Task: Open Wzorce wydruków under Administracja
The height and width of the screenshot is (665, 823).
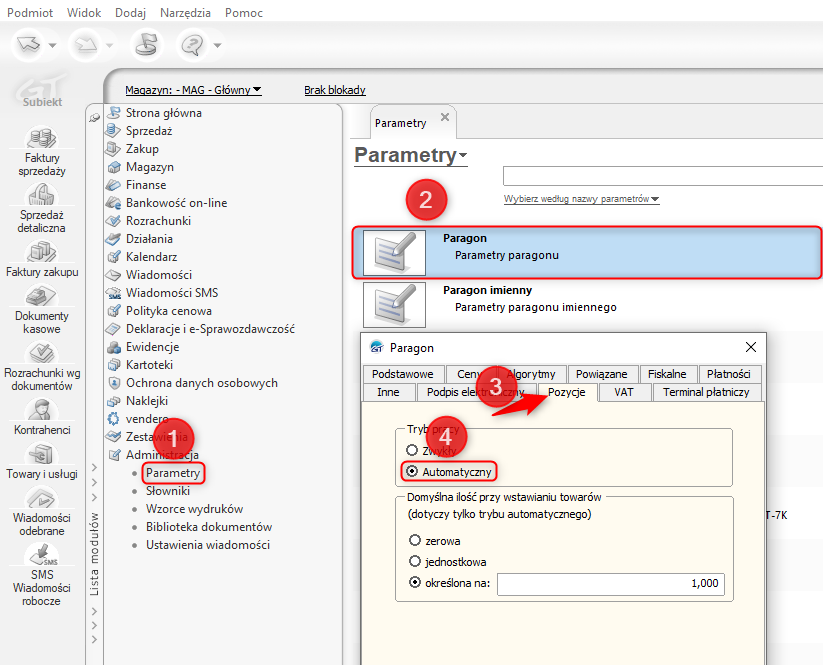Action: 195,509
